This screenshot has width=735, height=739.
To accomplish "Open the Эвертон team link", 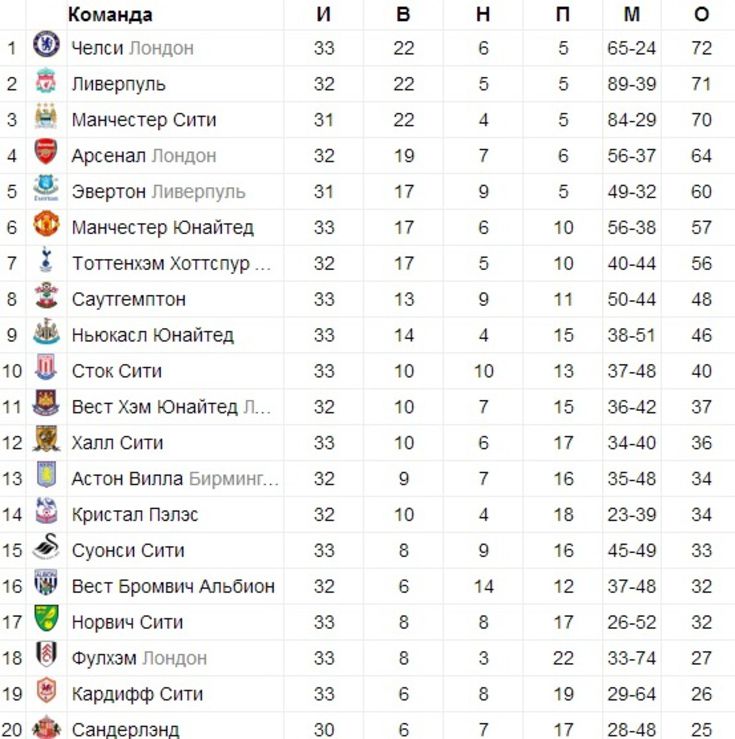I will pyautogui.click(x=108, y=192).
